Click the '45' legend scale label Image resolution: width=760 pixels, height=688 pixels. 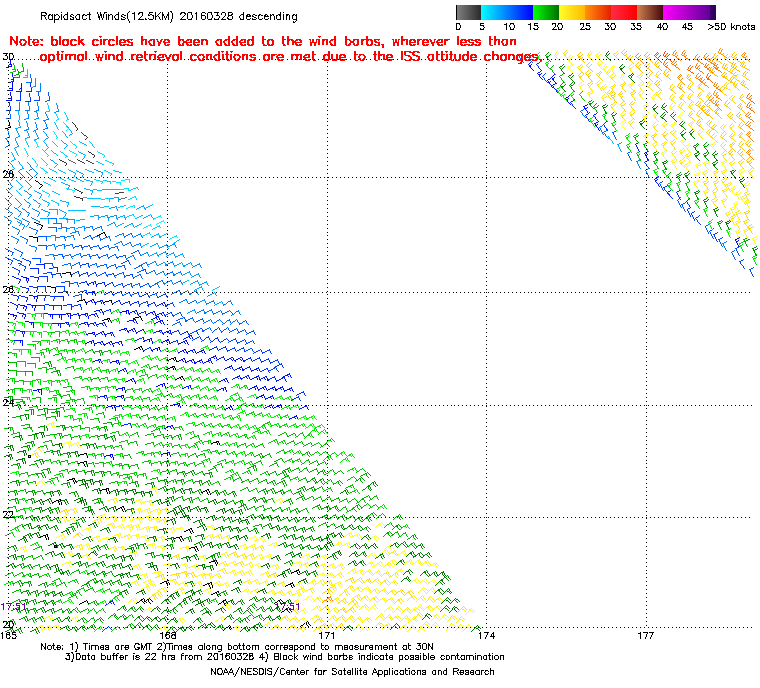click(x=687, y=27)
